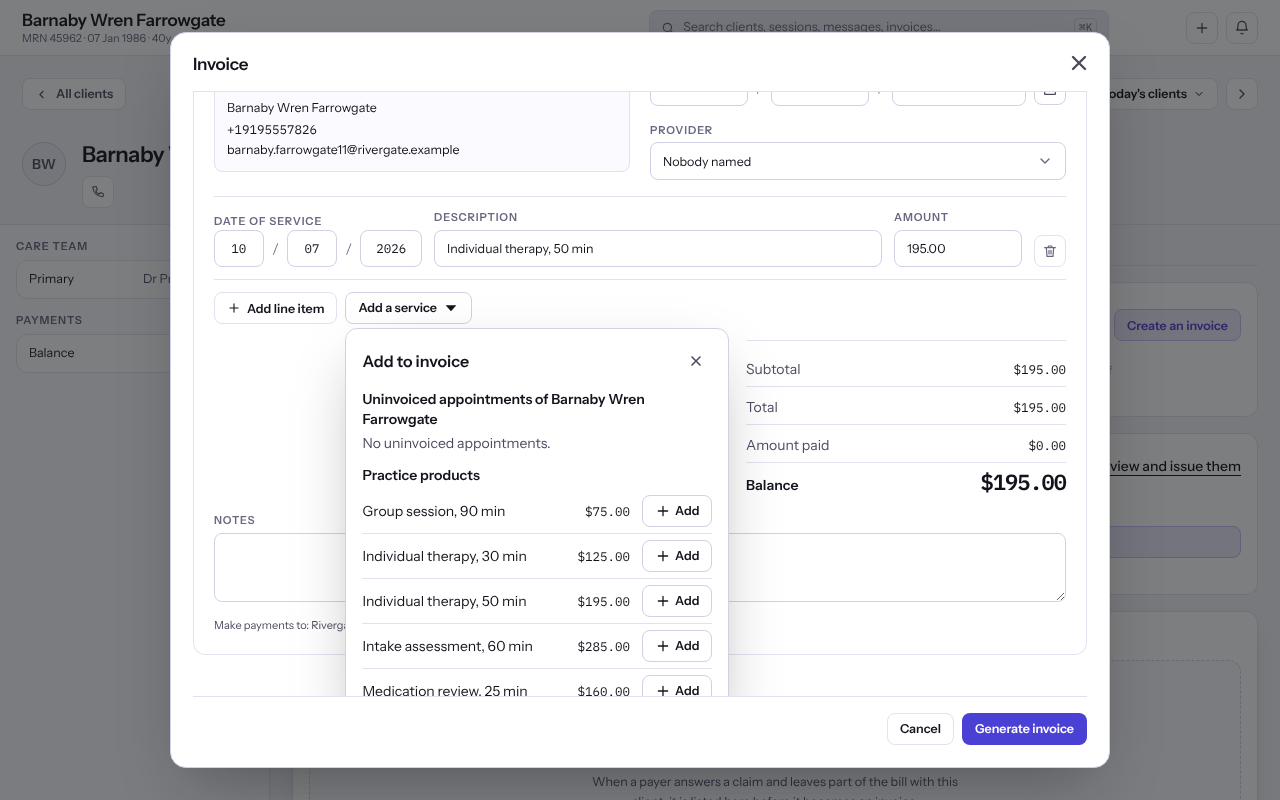Go to next client with the chevron arrow
Image resolution: width=1280 pixels, height=800 pixels.
[x=1242, y=94]
